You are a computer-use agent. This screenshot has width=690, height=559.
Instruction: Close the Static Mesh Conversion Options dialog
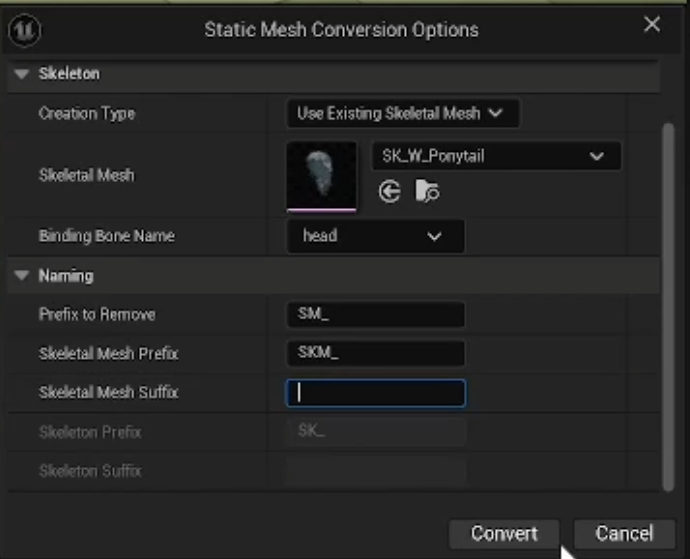pos(652,25)
